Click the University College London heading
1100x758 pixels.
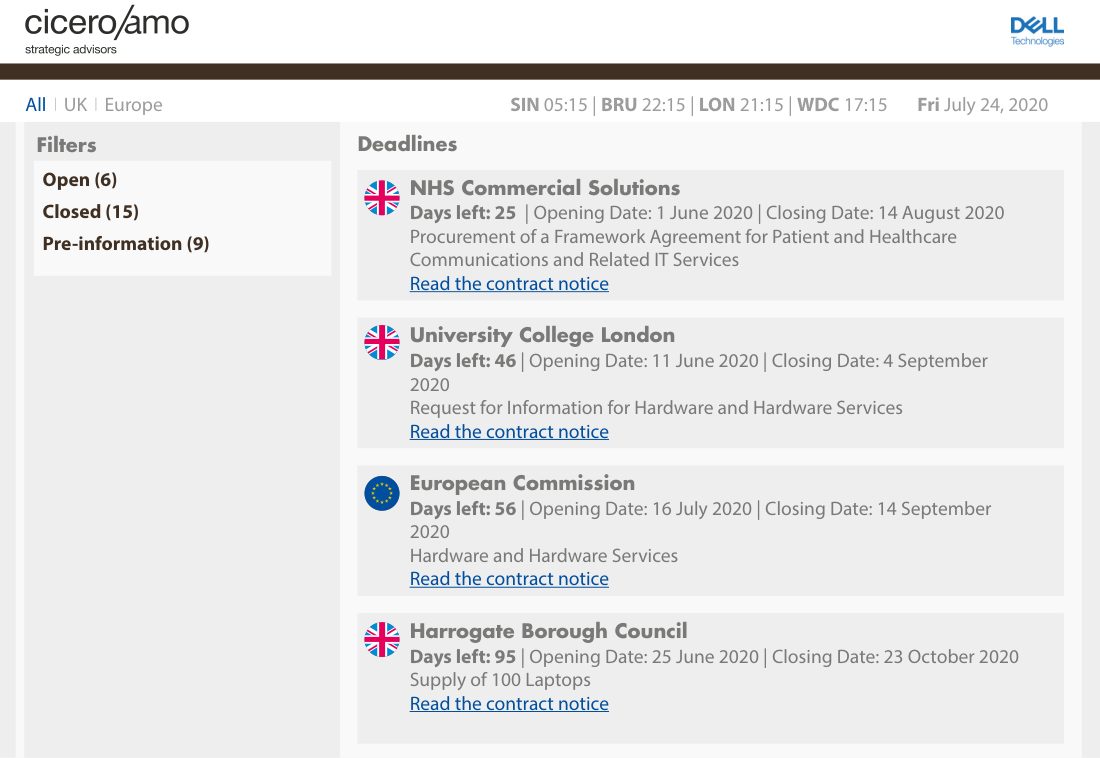click(x=542, y=335)
